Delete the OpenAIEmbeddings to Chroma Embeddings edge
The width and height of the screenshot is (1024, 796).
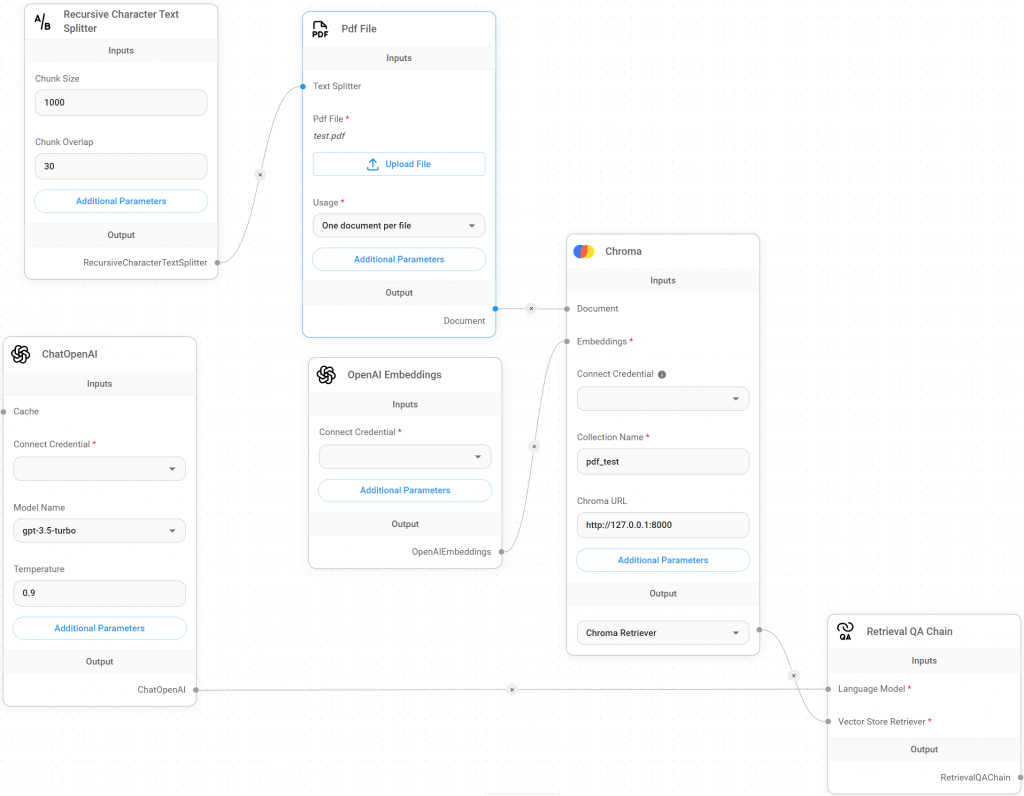[x=534, y=447]
